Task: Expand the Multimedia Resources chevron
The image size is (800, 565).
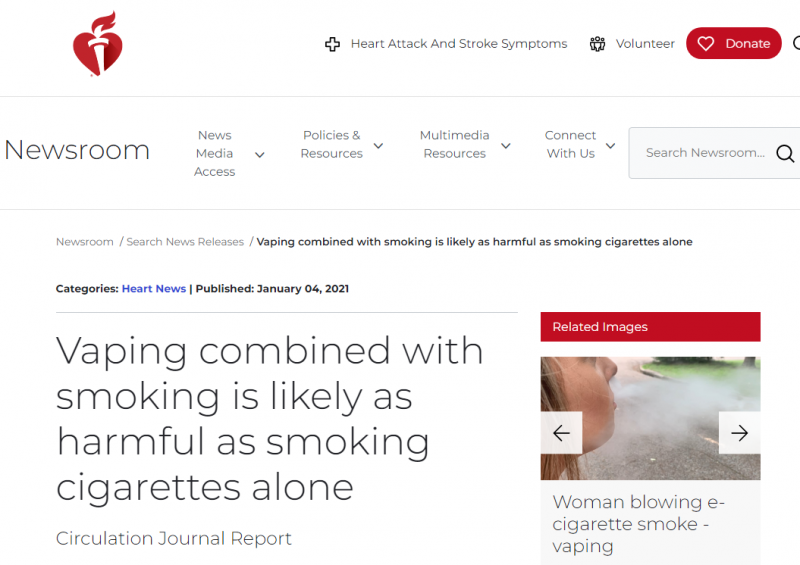Action: 506,145
